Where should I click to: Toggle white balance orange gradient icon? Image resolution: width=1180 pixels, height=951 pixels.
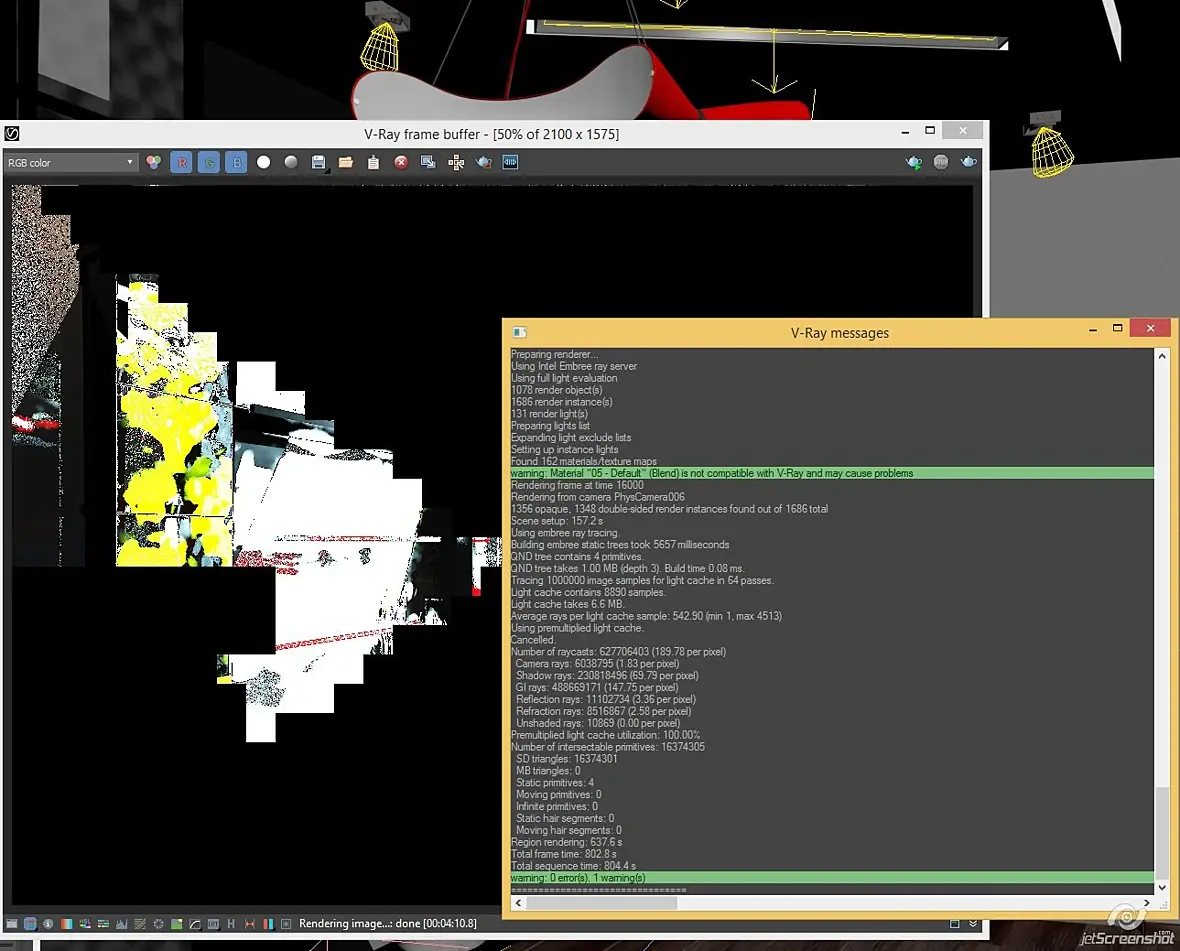point(66,923)
